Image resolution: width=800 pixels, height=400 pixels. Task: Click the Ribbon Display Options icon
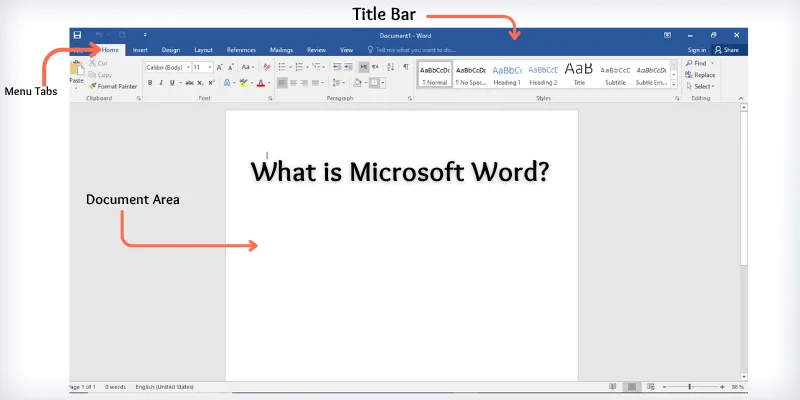[x=667, y=35]
